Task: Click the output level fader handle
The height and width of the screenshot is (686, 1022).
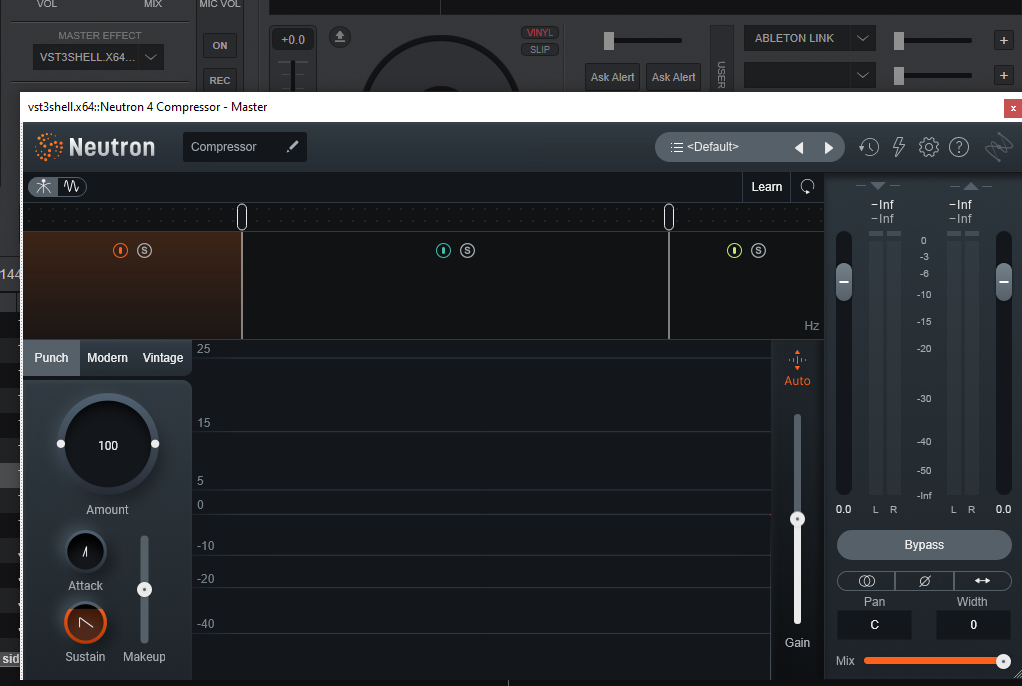Action: [1004, 282]
